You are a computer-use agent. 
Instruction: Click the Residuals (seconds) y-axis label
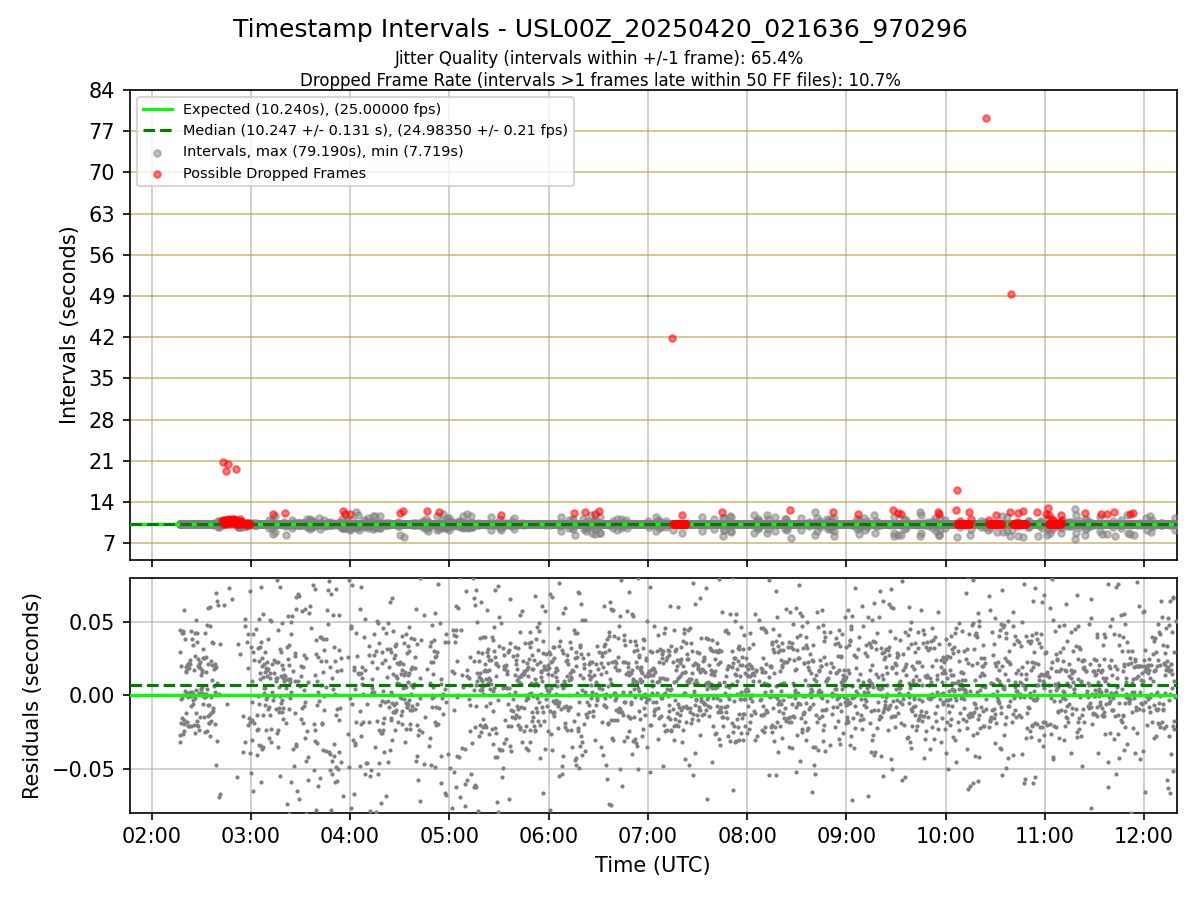point(32,696)
